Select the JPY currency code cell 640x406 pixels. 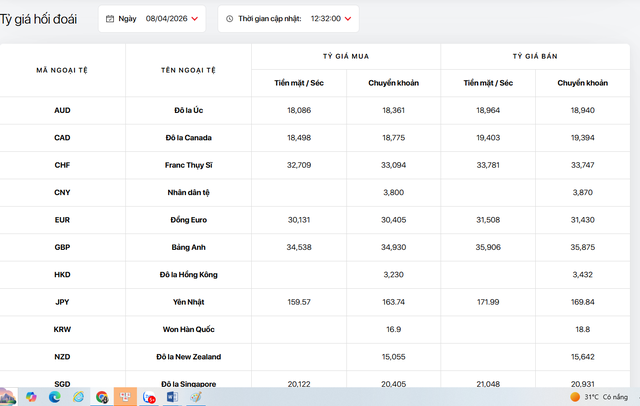pos(62,302)
